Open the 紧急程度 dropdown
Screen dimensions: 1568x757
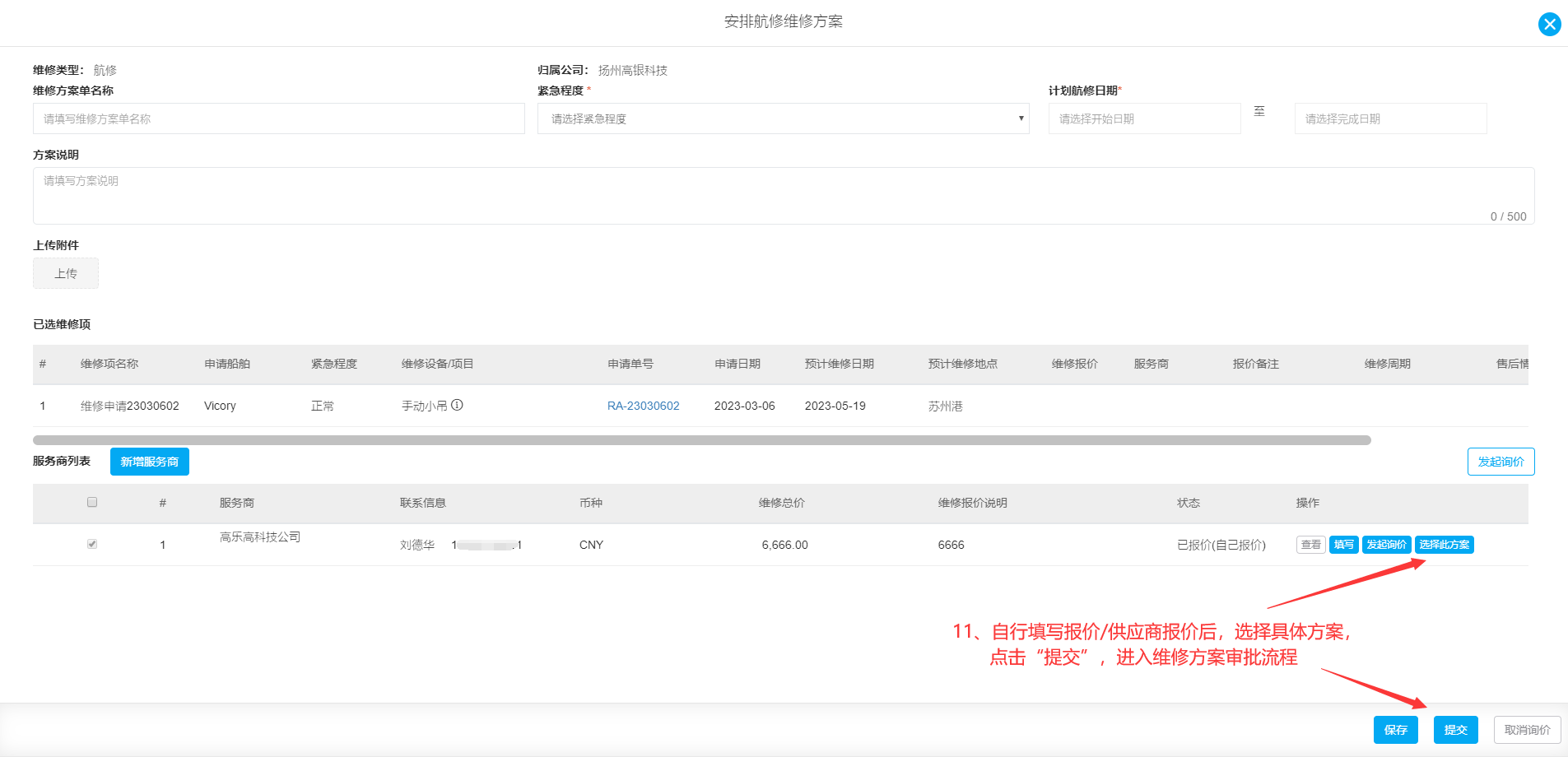point(783,118)
